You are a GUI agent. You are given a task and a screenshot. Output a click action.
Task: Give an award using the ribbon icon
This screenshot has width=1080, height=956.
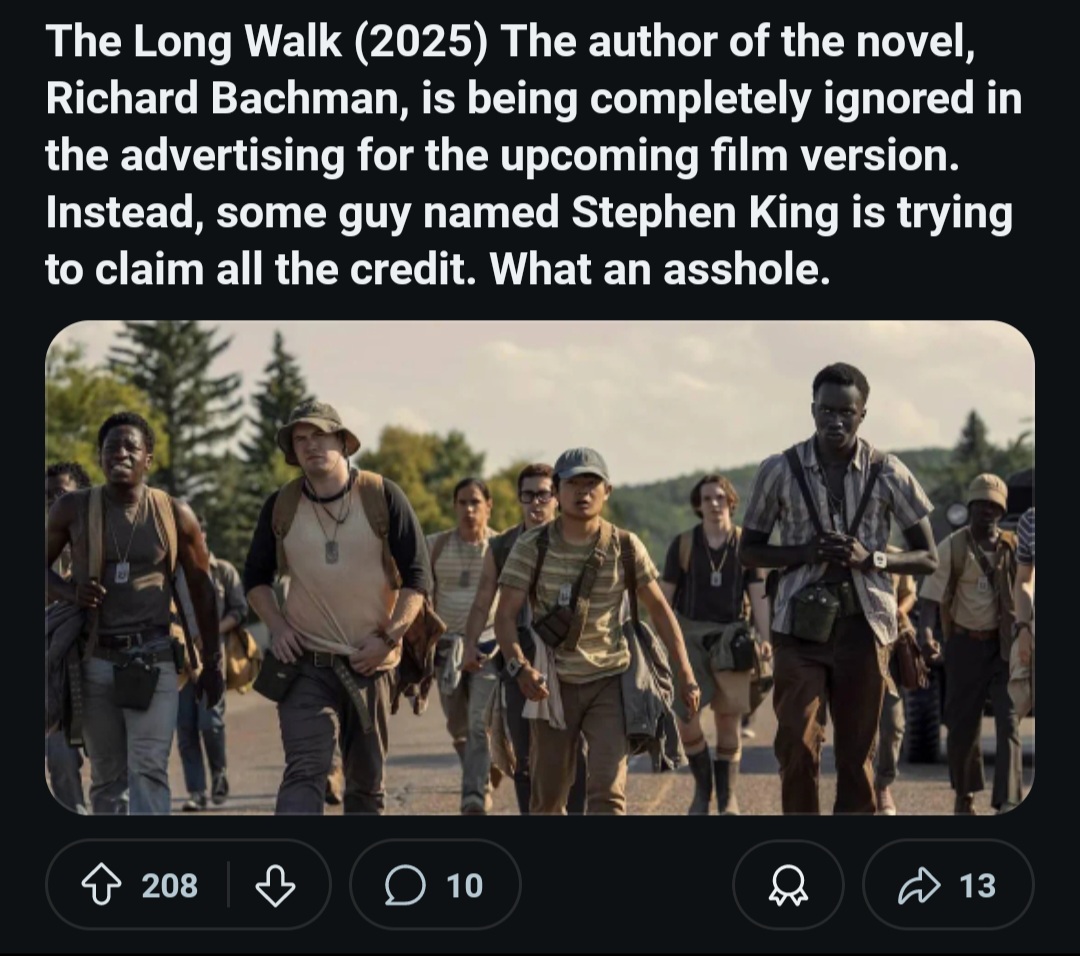click(x=787, y=885)
